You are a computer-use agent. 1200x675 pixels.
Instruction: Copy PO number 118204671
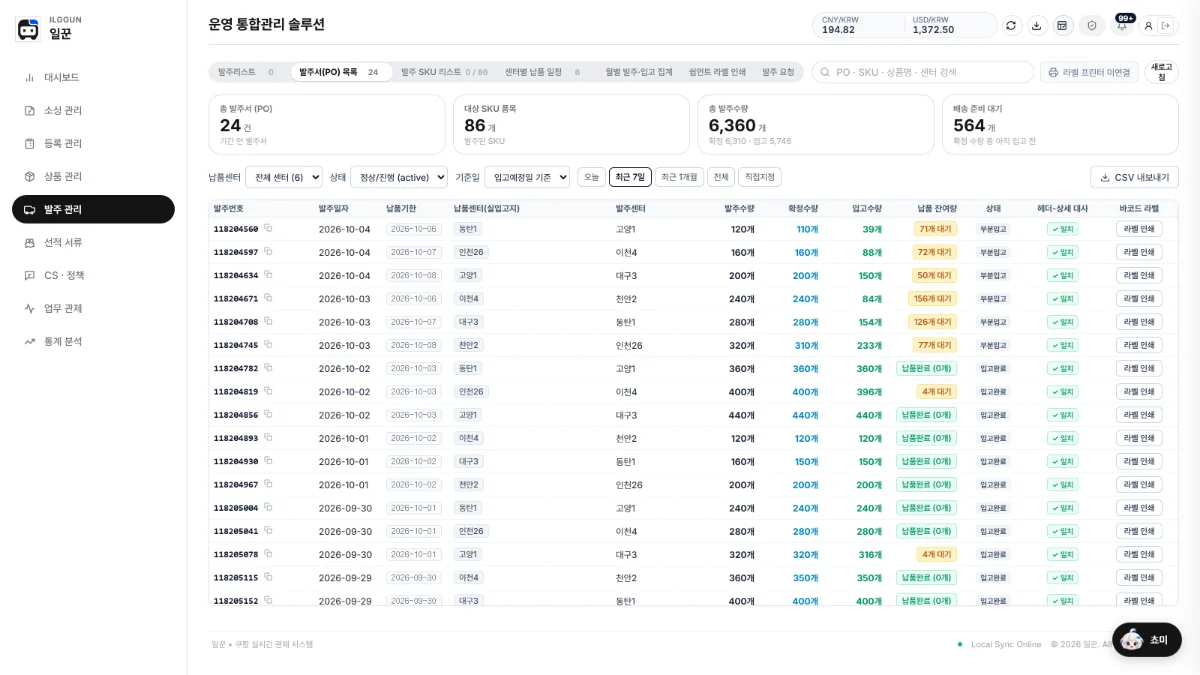(x=268, y=298)
